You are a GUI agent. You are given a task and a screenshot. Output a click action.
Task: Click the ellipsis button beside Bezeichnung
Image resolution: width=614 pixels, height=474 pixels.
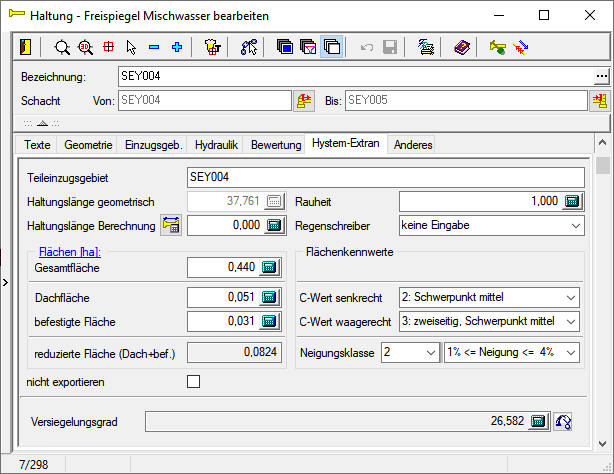601,76
